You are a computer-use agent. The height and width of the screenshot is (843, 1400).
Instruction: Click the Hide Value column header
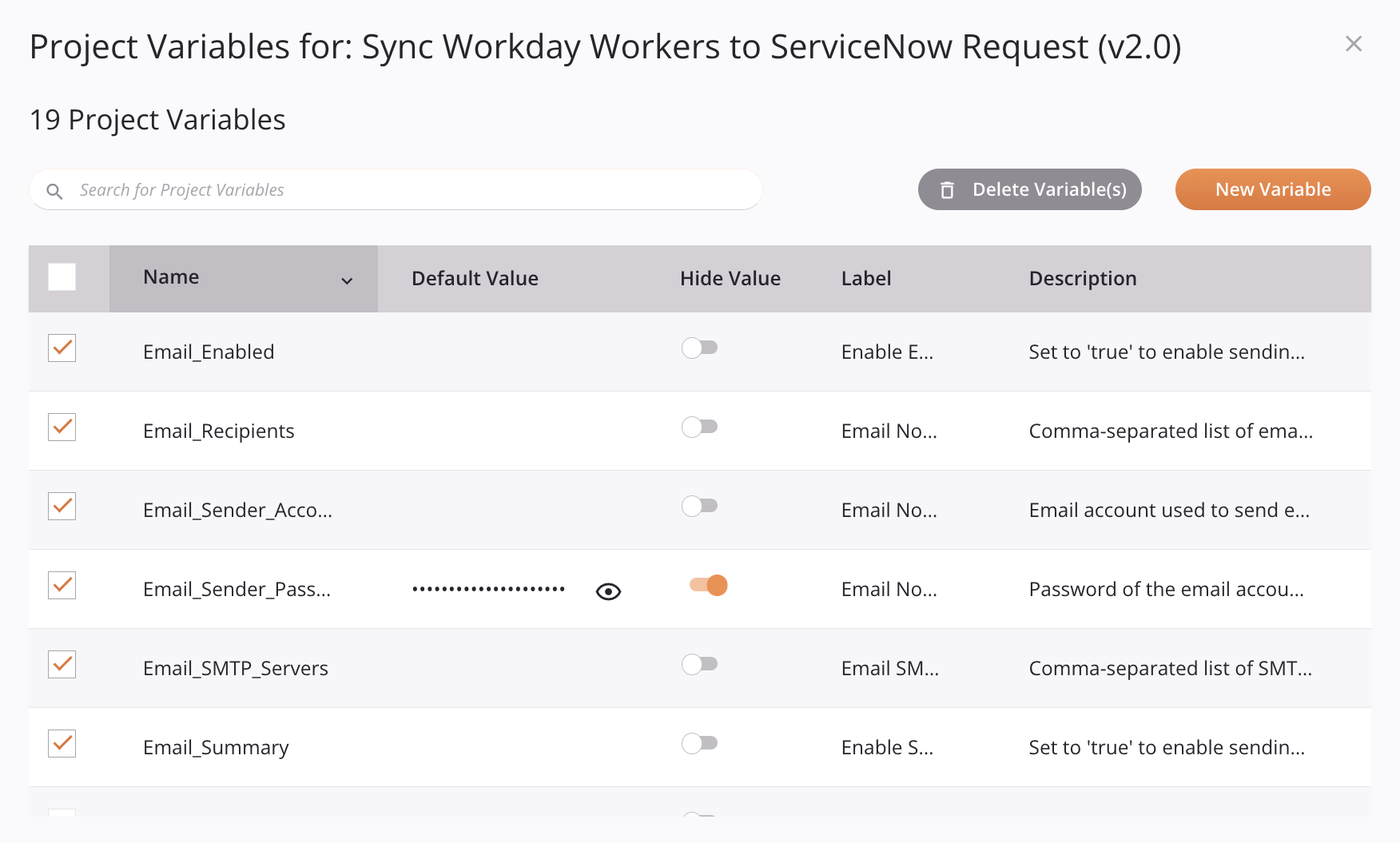click(x=730, y=278)
